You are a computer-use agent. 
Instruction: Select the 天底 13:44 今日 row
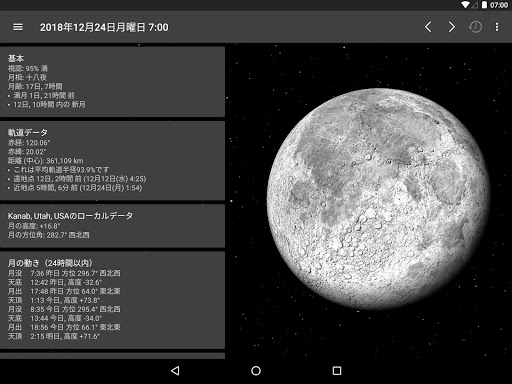tap(55, 318)
